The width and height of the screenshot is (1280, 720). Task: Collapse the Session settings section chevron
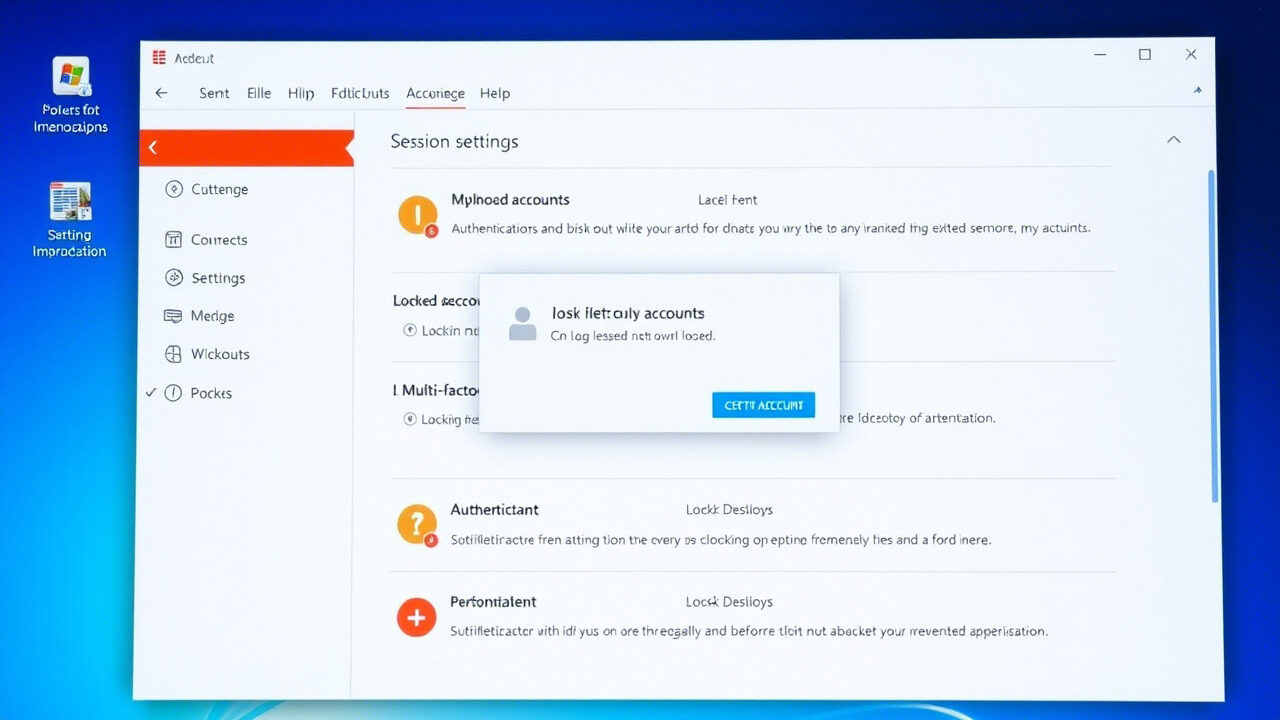pos(1173,139)
